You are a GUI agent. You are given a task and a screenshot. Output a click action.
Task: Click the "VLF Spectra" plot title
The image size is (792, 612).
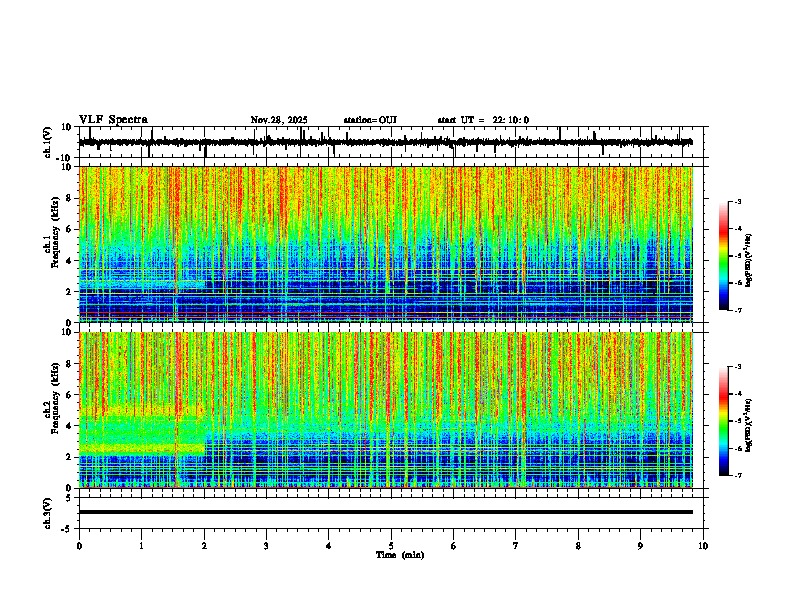pos(113,120)
